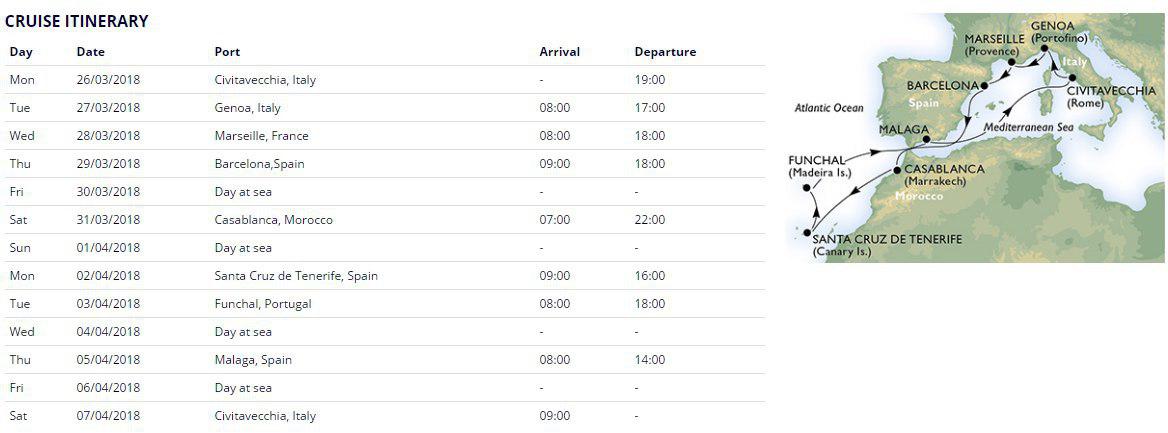Select the Funchal port dot on map
This screenshot has height=433, width=1168.
point(804,186)
